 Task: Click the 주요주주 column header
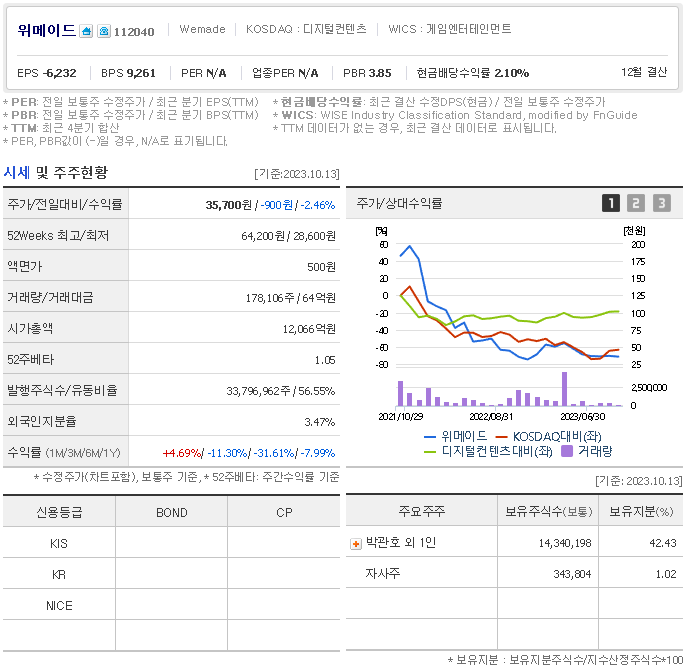coord(421,511)
